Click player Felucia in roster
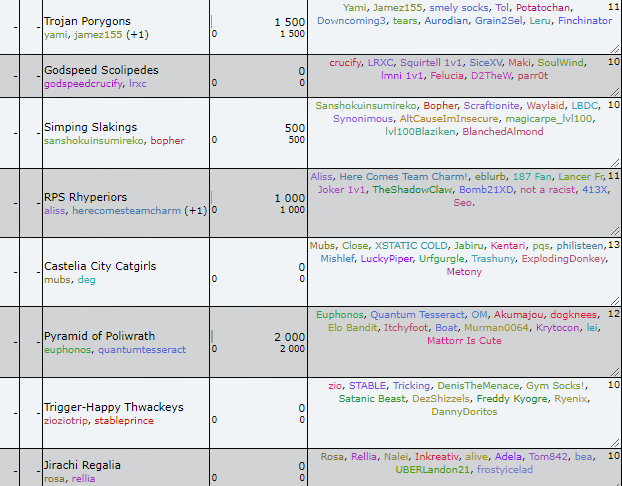Image resolution: width=622 pixels, height=486 pixels. 447,75
